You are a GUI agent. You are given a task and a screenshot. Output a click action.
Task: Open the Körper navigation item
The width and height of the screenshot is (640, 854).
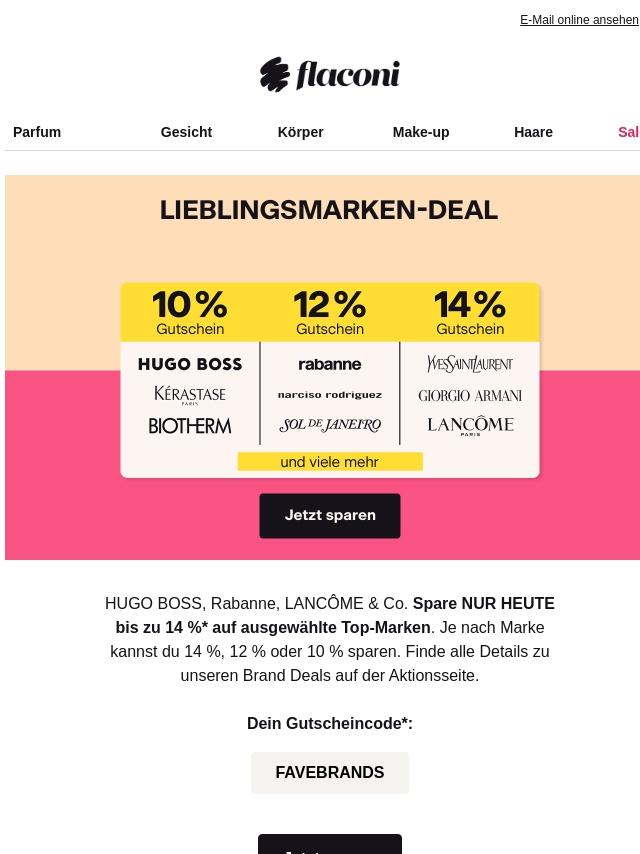click(301, 132)
